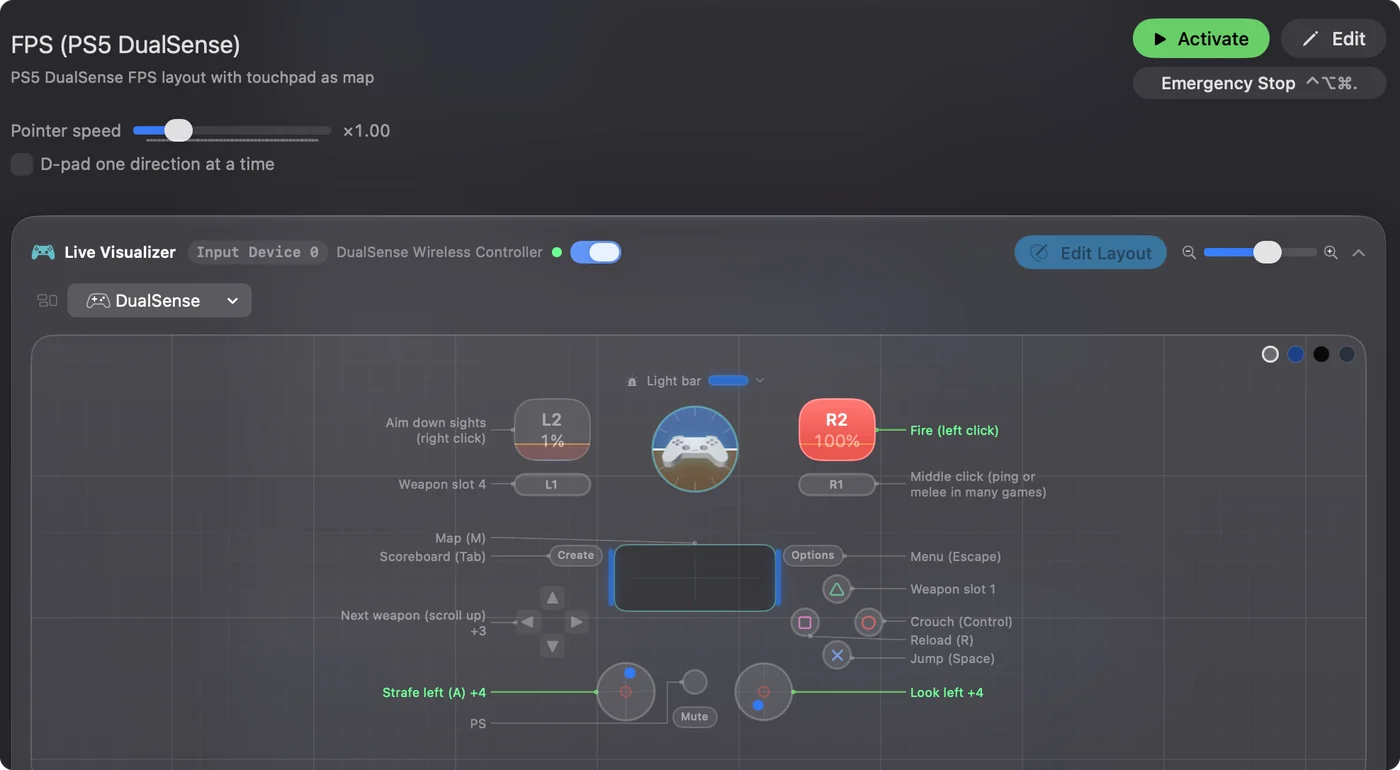Choose the white controller color swatch
This screenshot has width=1400, height=770.
pos(1270,354)
